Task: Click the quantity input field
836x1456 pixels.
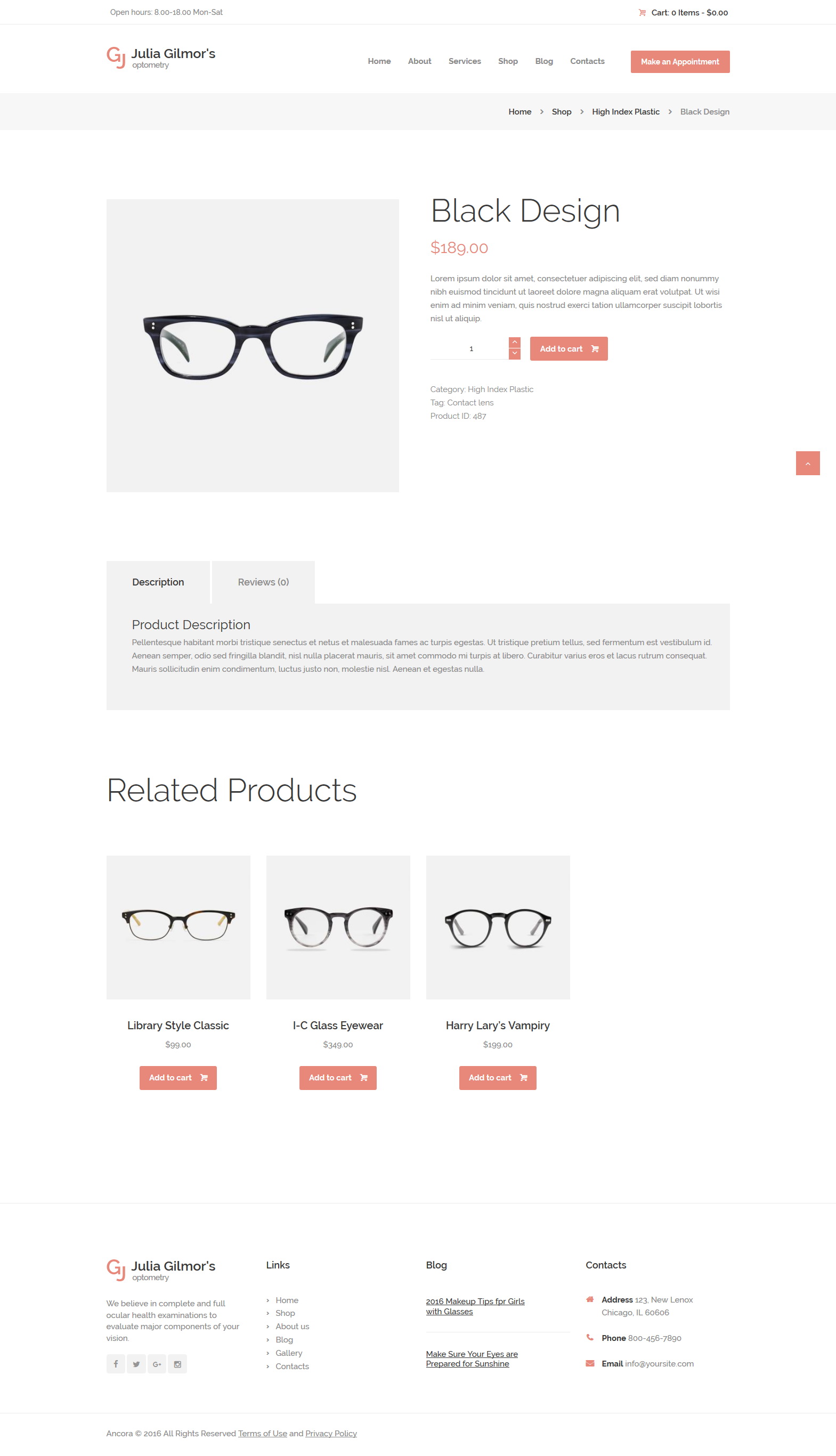Action: point(469,348)
